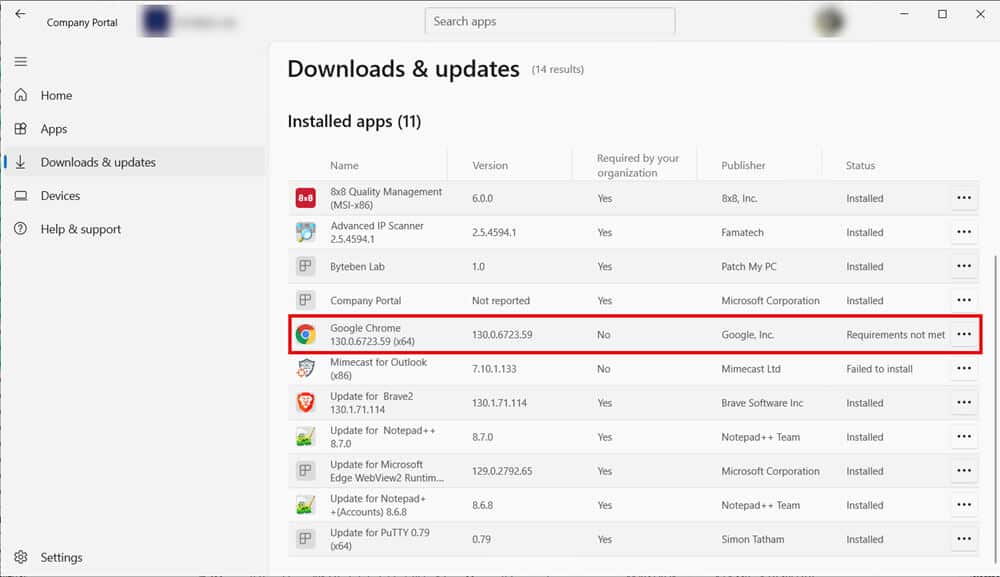1000x577 pixels.
Task: Open more options for 8x8 Quality Management
Action: click(964, 198)
